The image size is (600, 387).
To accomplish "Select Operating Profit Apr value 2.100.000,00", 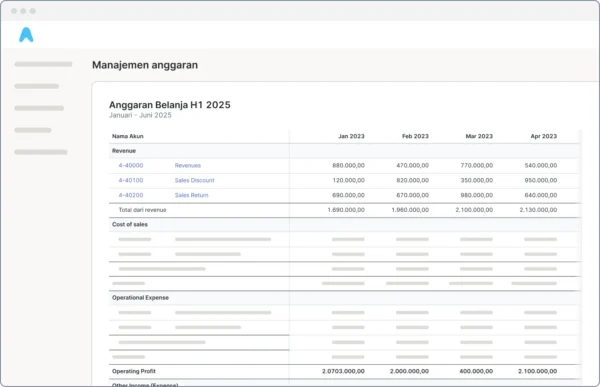I will pos(538,371).
